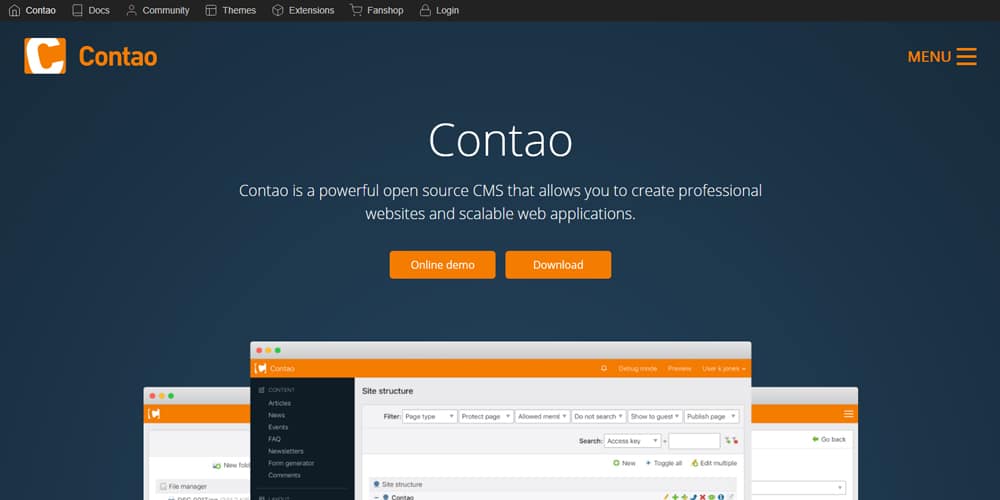
Task: Open the Themes link in top bar
Action: click(239, 10)
